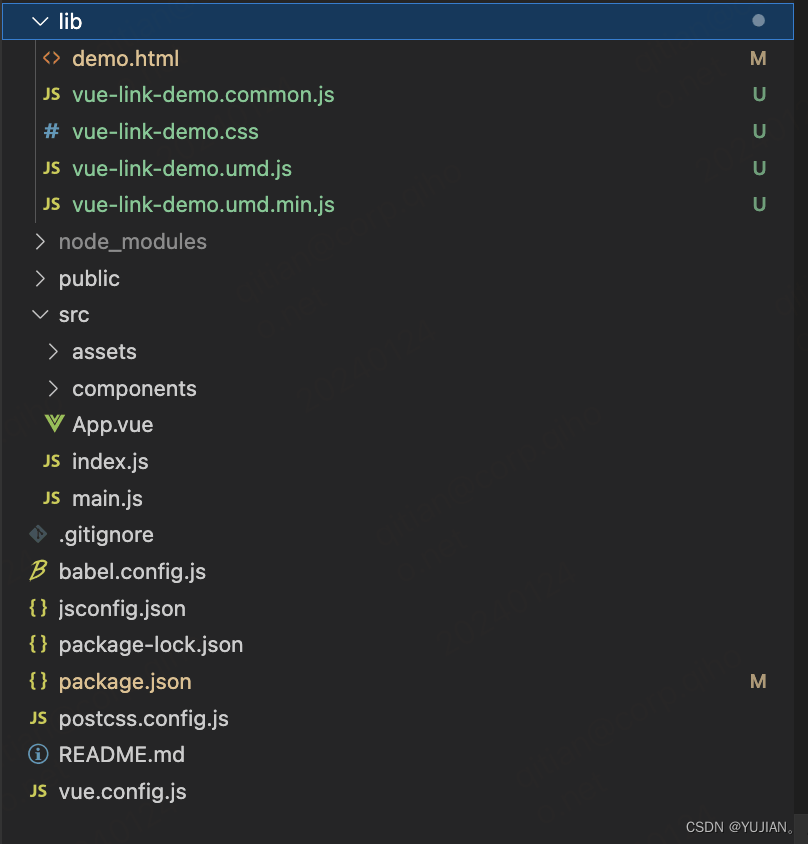Click the modified dot on lib folder
Image resolution: width=808 pixels, height=844 pixels.
pos(758,20)
